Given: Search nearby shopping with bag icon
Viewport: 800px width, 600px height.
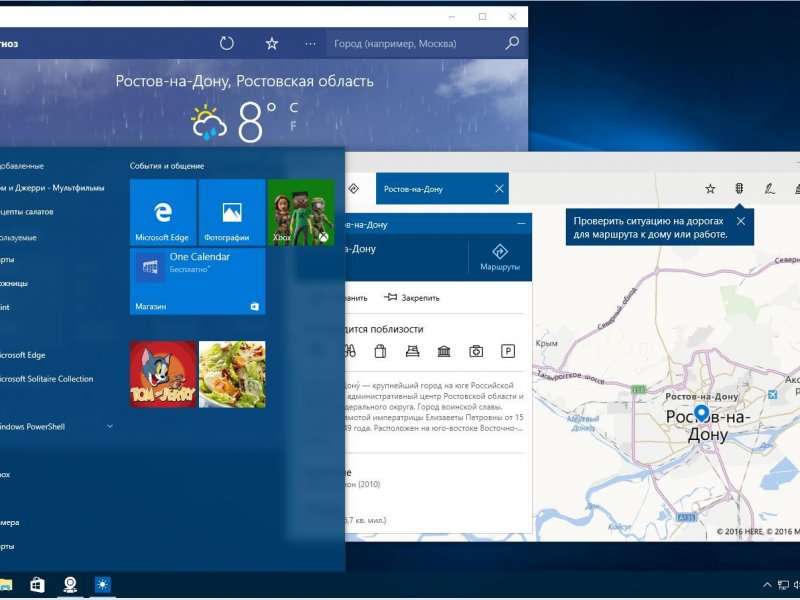Looking at the screenshot, I should point(380,351).
